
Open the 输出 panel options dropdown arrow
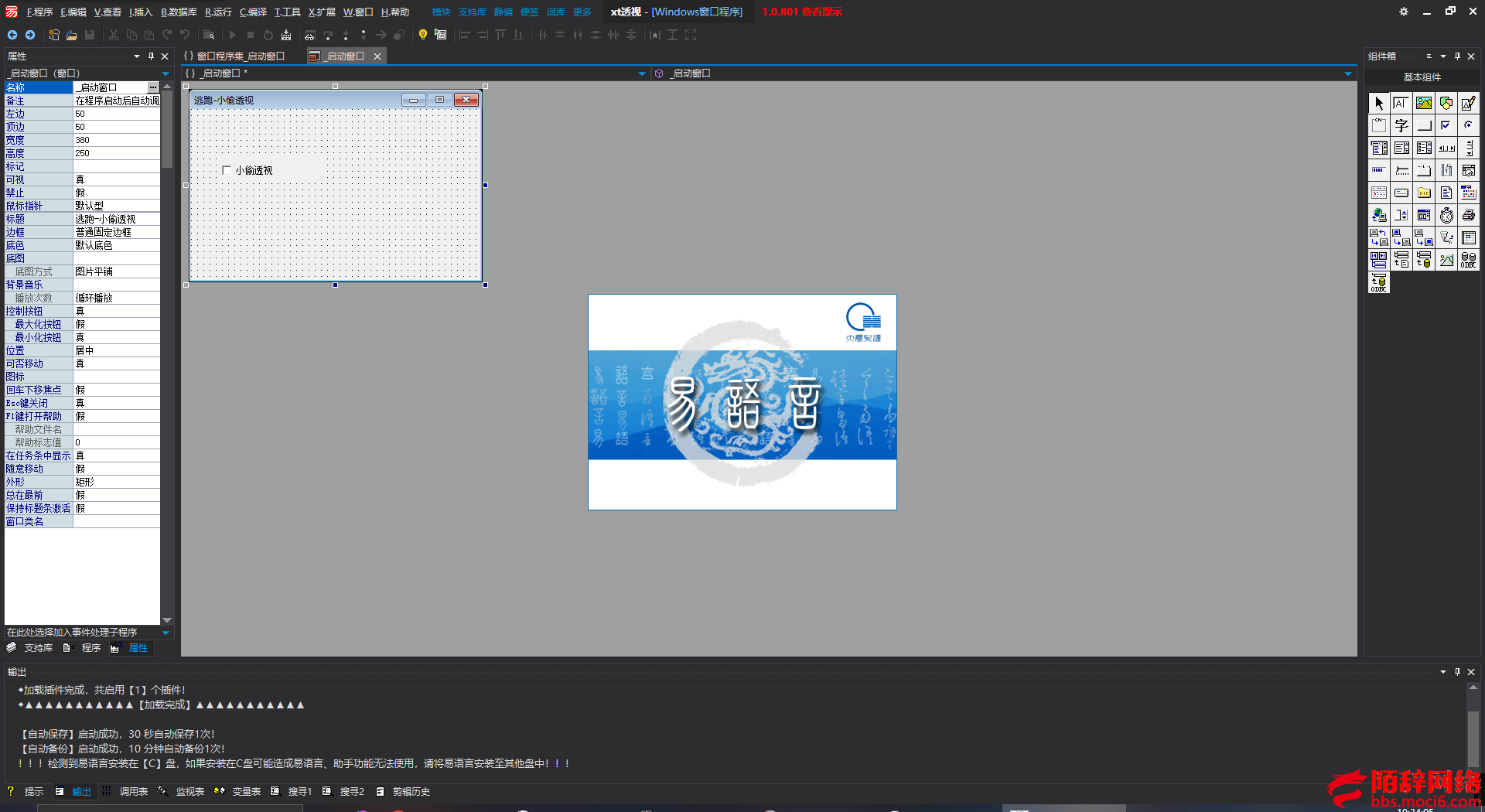tap(1443, 672)
